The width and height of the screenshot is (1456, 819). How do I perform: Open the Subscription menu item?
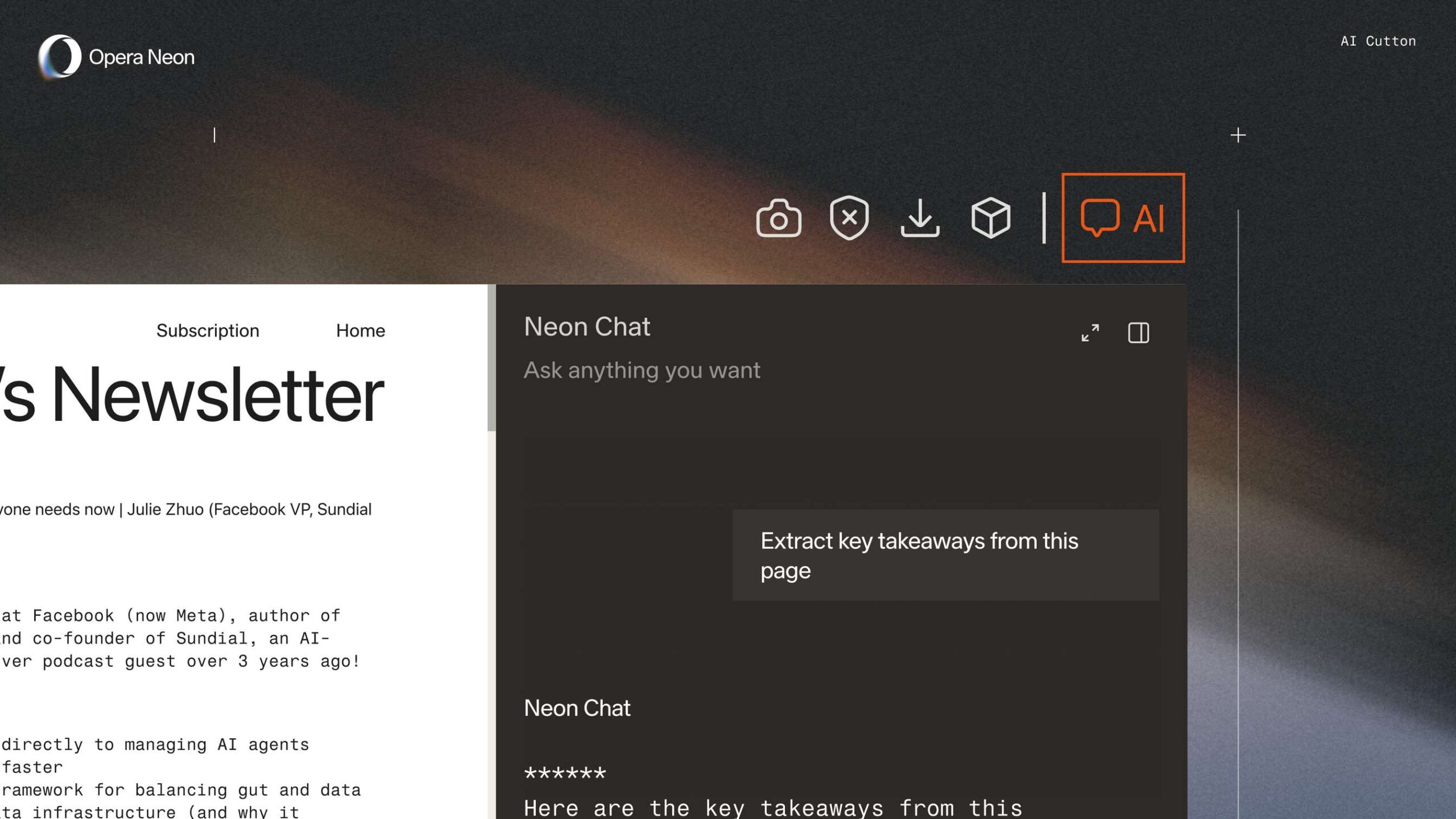(x=208, y=330)
